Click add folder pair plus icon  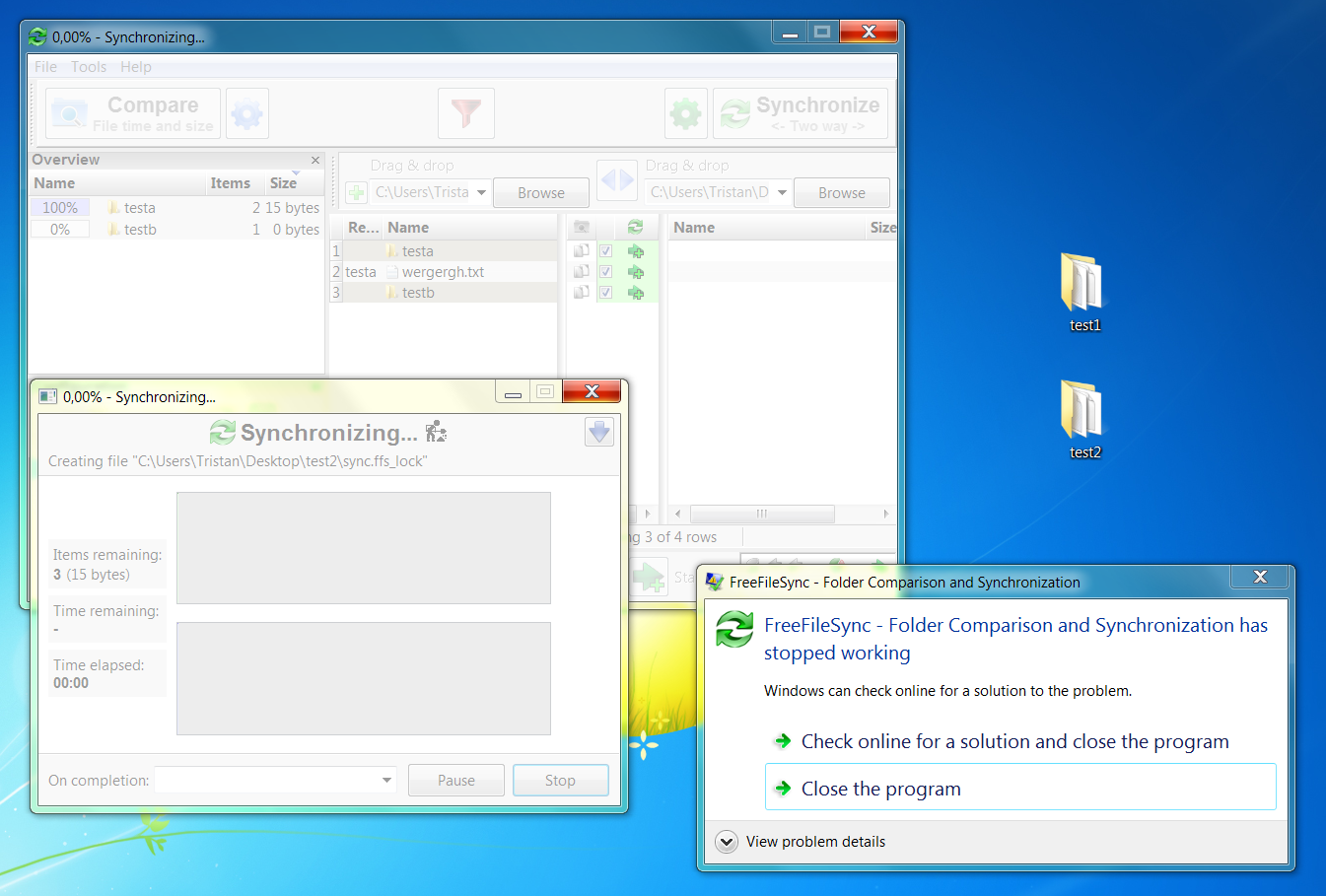tap(357, 192)
